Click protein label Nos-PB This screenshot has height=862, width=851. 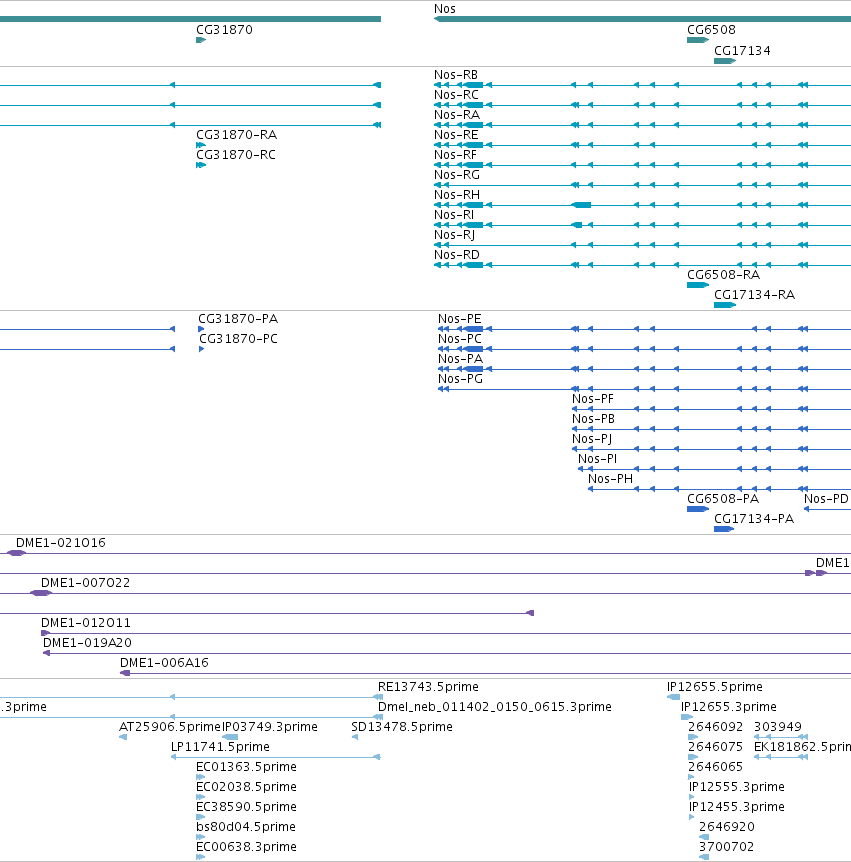click(x=593, y=418)
